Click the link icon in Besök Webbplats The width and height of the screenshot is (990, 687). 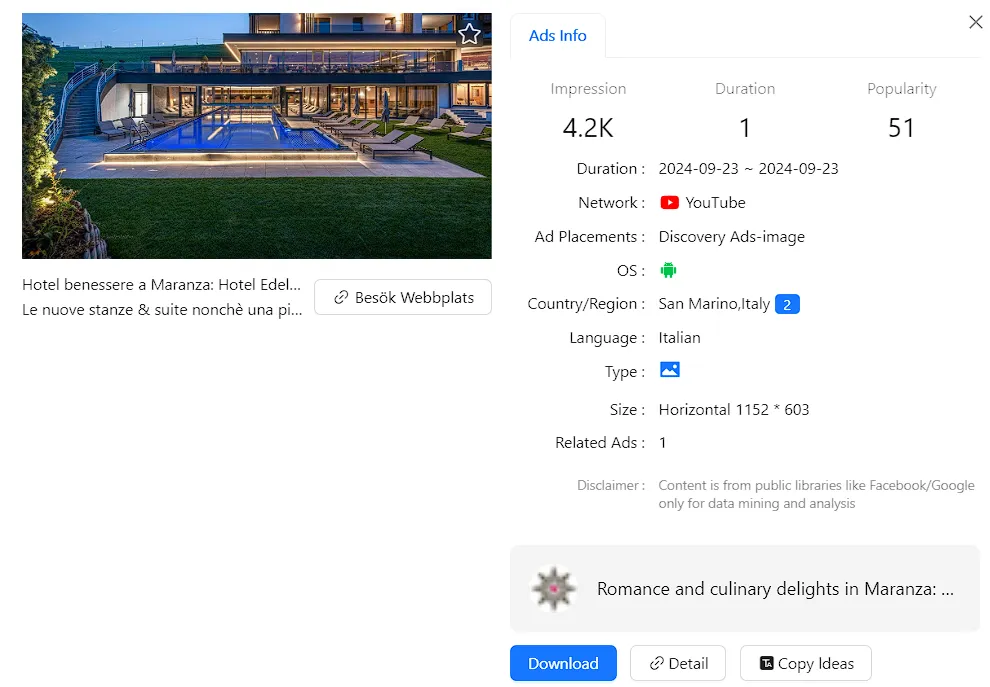pos(342,297)
